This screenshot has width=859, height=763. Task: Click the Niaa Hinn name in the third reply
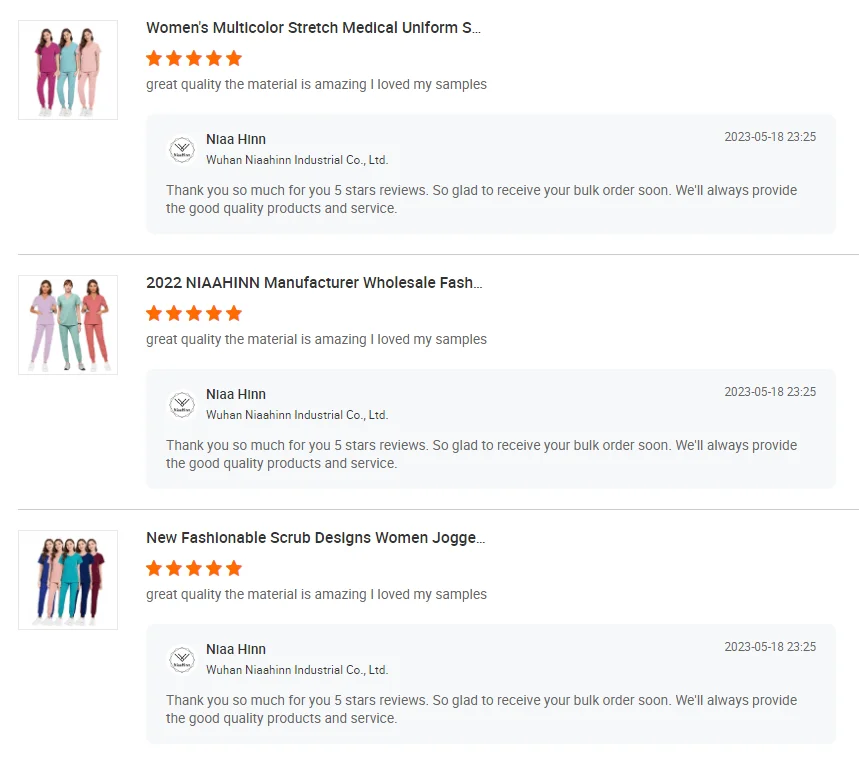click(236, 649)
